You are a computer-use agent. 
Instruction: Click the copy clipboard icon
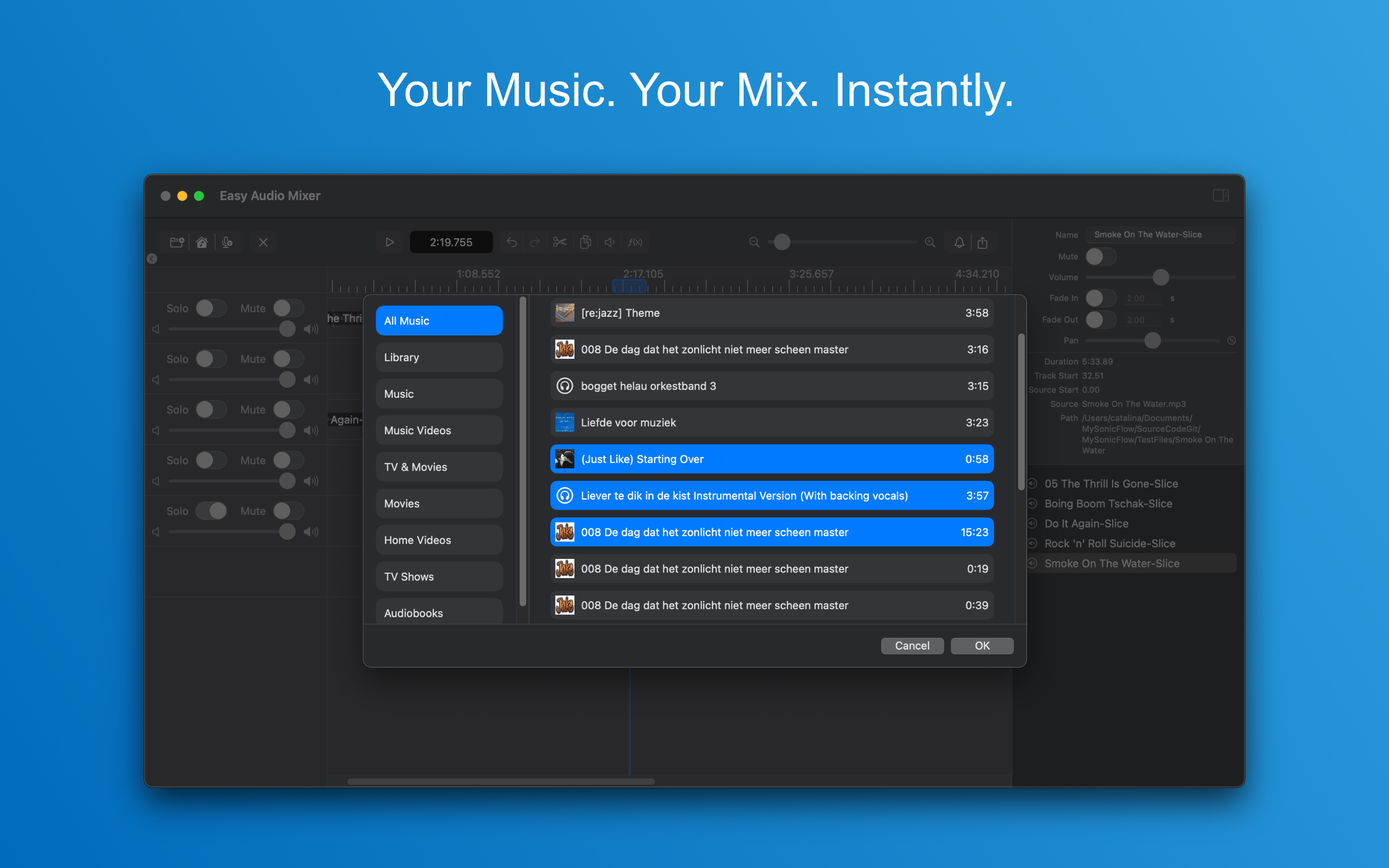[x=586, y=242]
